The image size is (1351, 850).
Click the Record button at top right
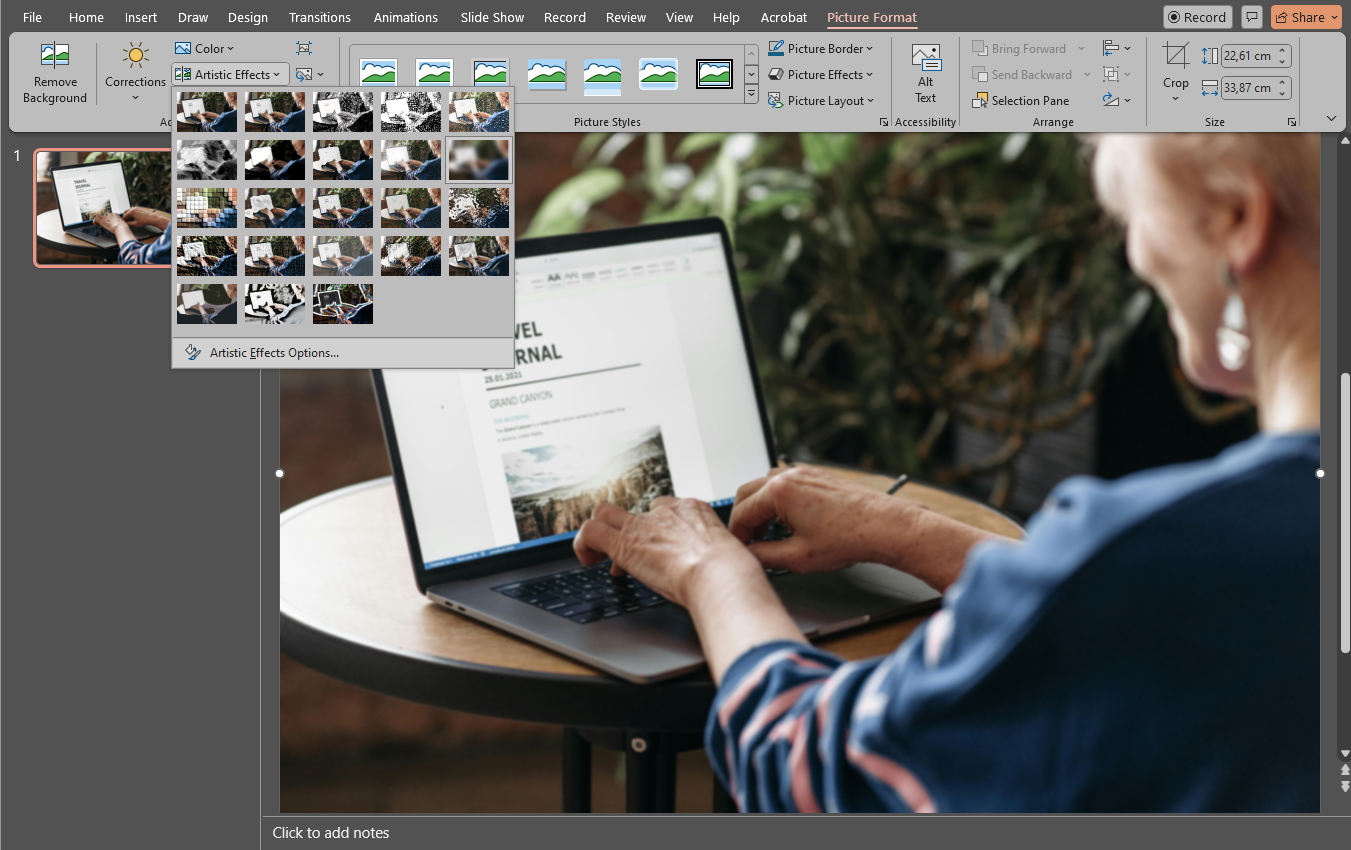tap(1197, 17)
